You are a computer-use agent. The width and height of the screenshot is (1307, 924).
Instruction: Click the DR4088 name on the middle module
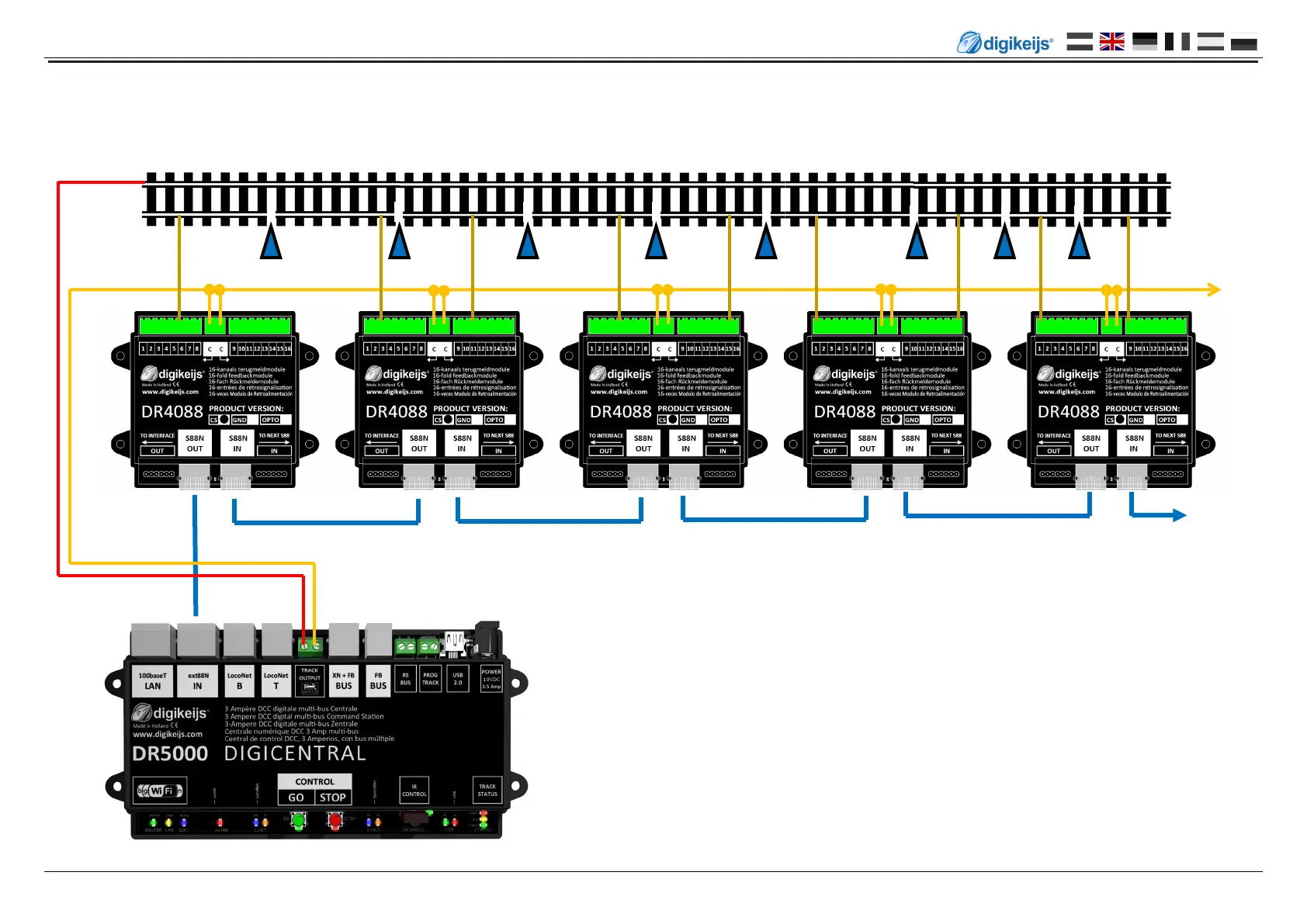(x=620, y=412)
